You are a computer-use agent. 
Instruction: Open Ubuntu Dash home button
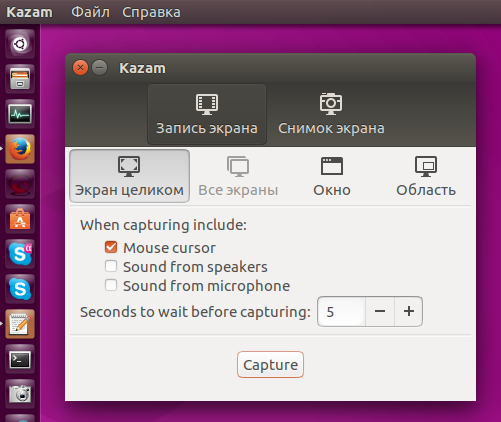pos(20,44)
